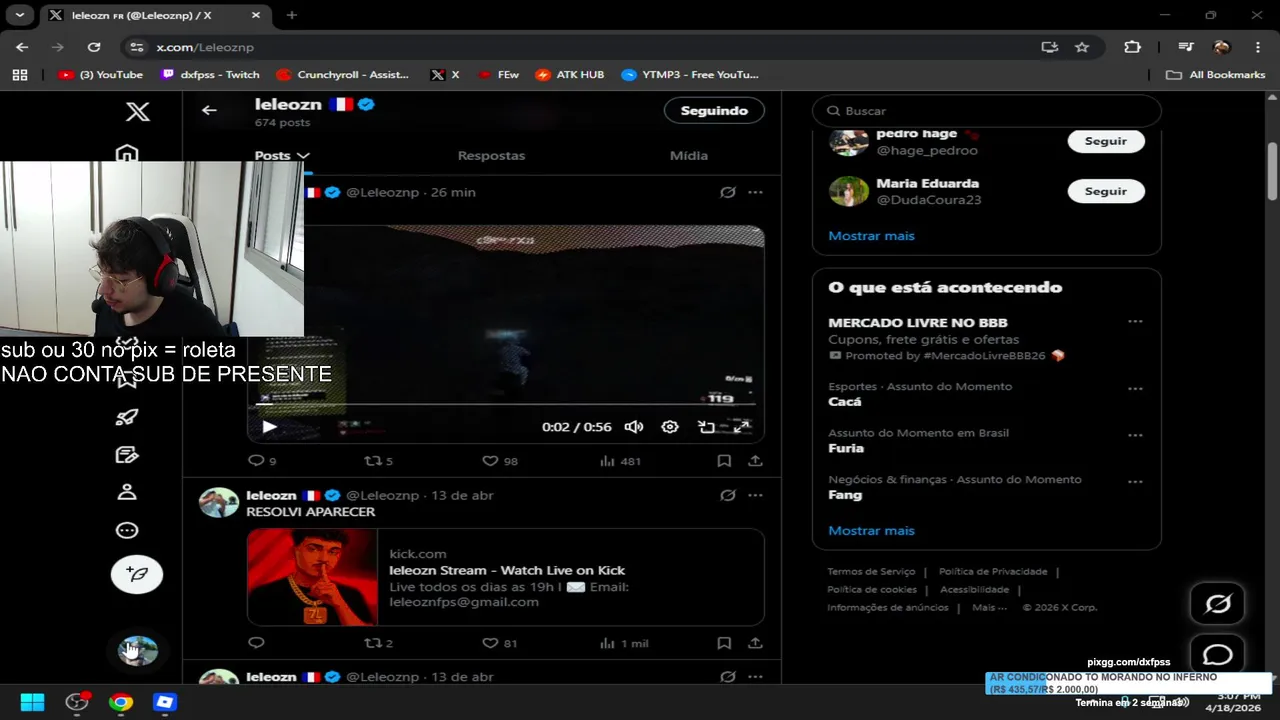Image resolution: width=1280 pixels, height=720 pixels.
Task: Switch to the Respostas tab
Action: click(491, 155)
